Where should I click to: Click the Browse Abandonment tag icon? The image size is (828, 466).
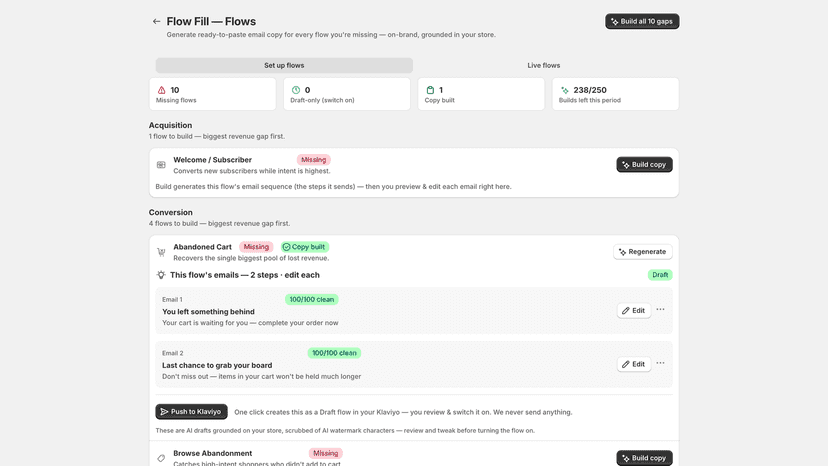(x=161, y=458)
